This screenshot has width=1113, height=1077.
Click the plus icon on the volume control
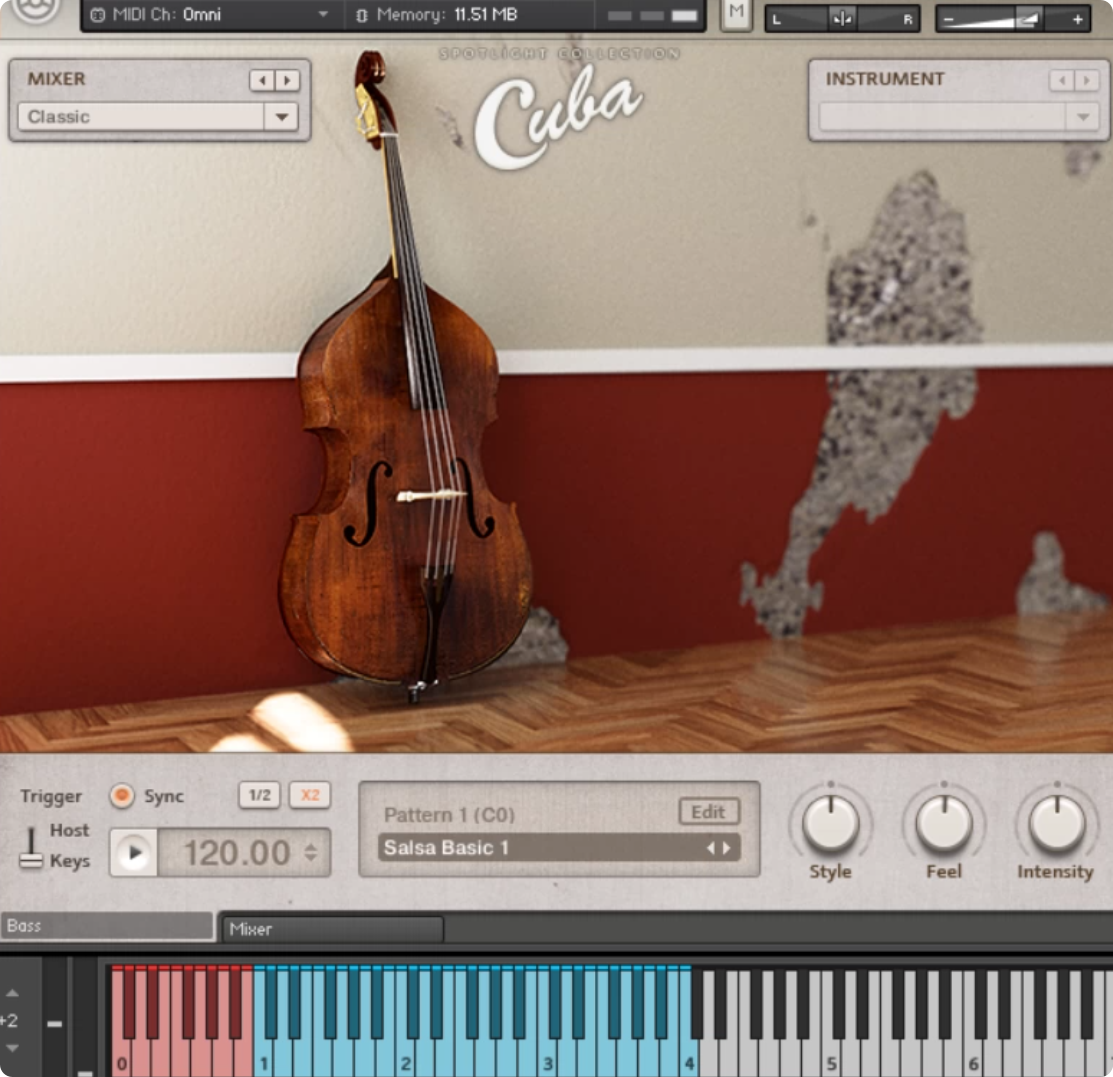coord(1078,19)
